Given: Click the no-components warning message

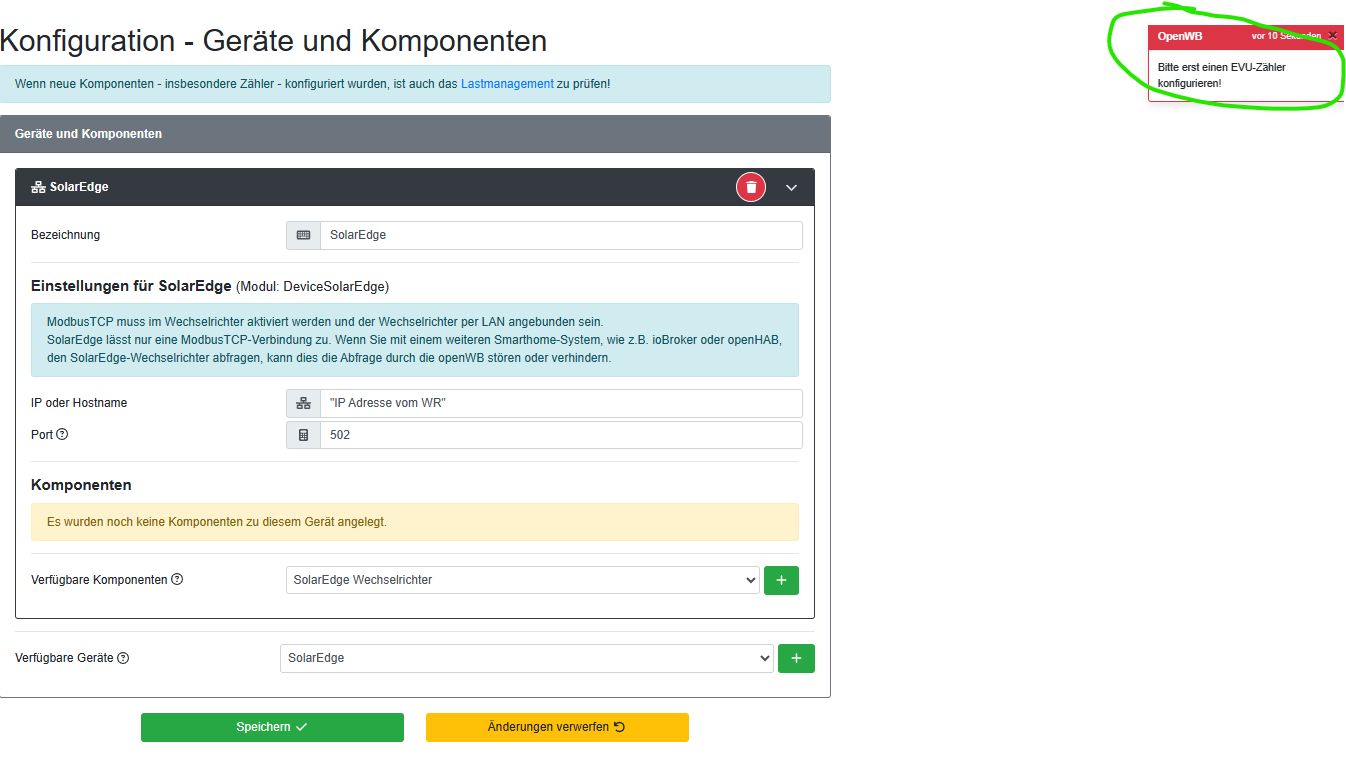Looking at the screenshot, I should click(415, 522).
